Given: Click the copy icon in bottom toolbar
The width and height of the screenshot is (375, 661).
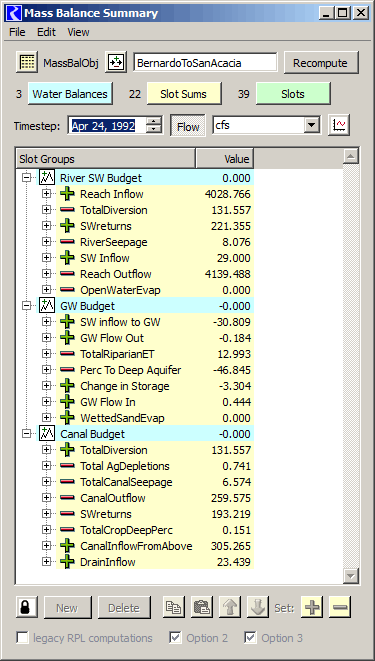Looking at the screenshot, I should pyautogui.click(x=174, y=607).
